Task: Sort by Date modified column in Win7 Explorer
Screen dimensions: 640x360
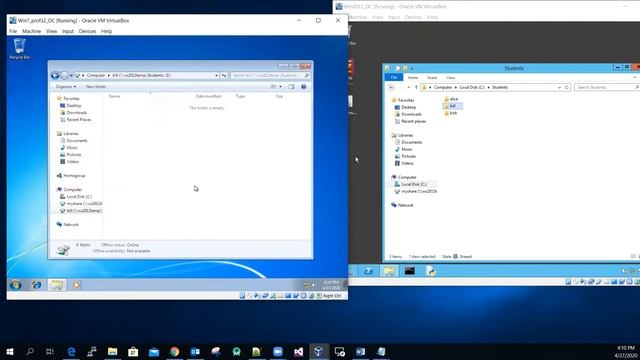Action: click(x=208, y=96)
